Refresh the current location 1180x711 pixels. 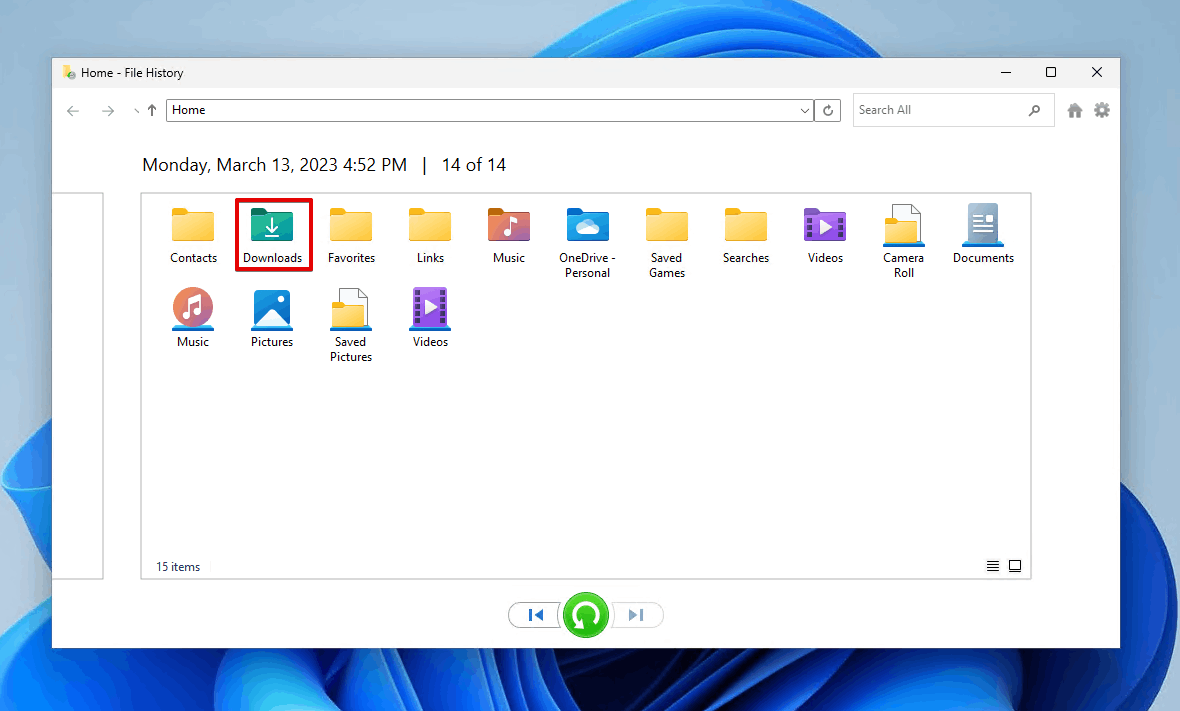click(828, 111)
